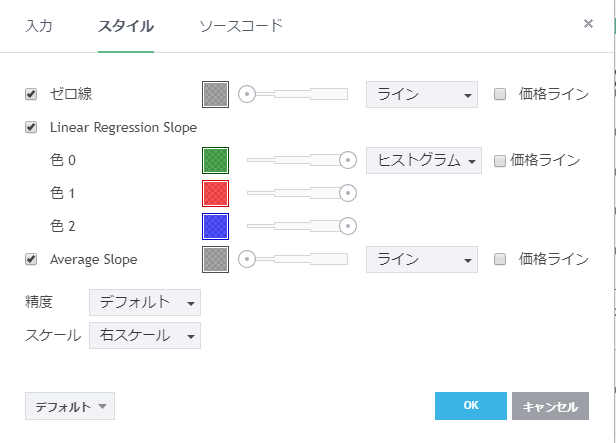Enable 価格ライン for ゼロ線 row

tap(500, 94)
